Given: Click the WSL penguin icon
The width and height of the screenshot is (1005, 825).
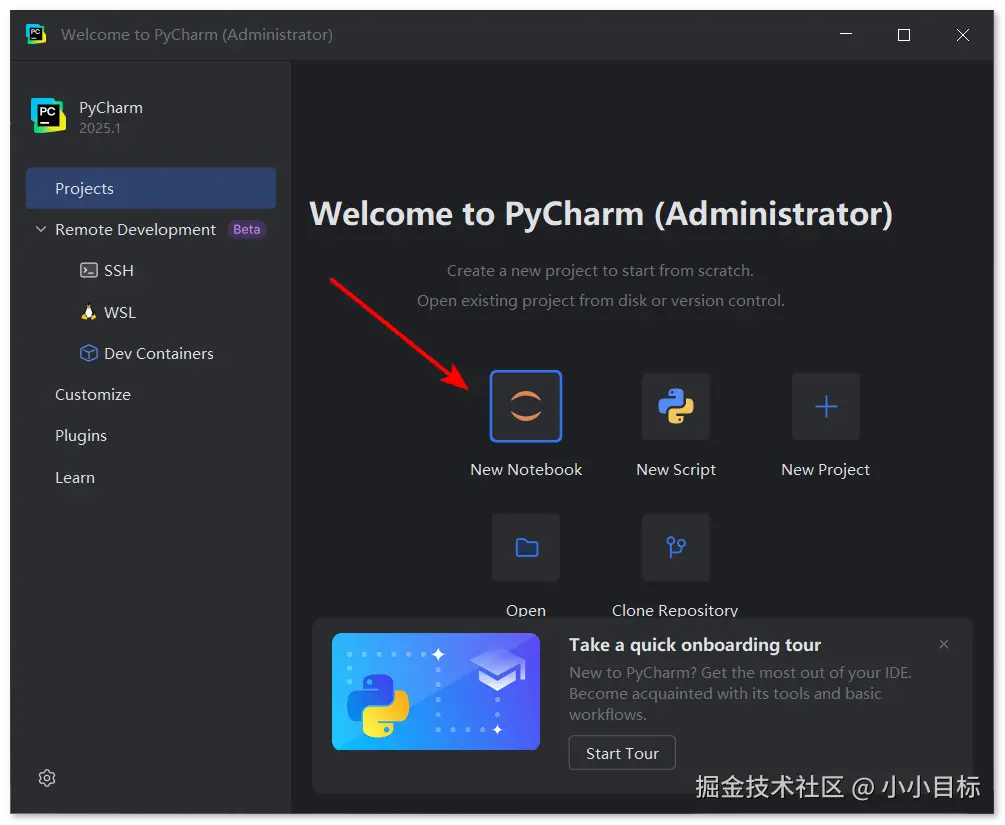Looking at the screenshot, I should pos(88,312).
